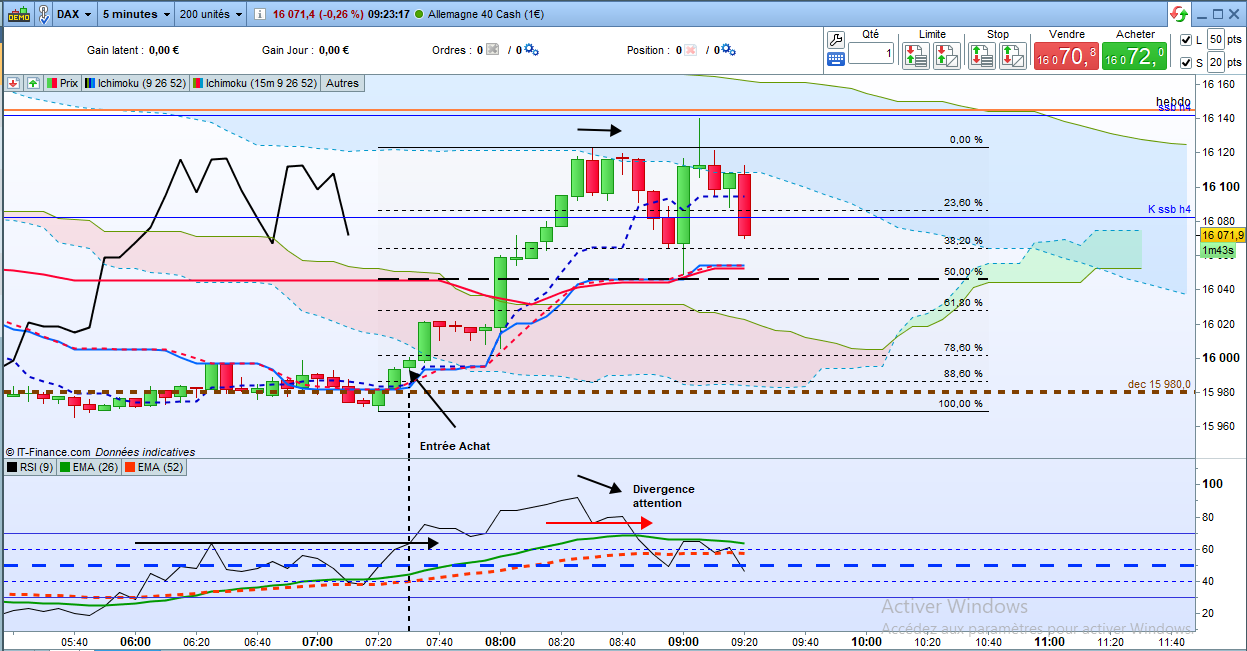Screen dimensions: 1247x651
Task: Click the link chart pin icon
Action: click(x=45, y=14)
